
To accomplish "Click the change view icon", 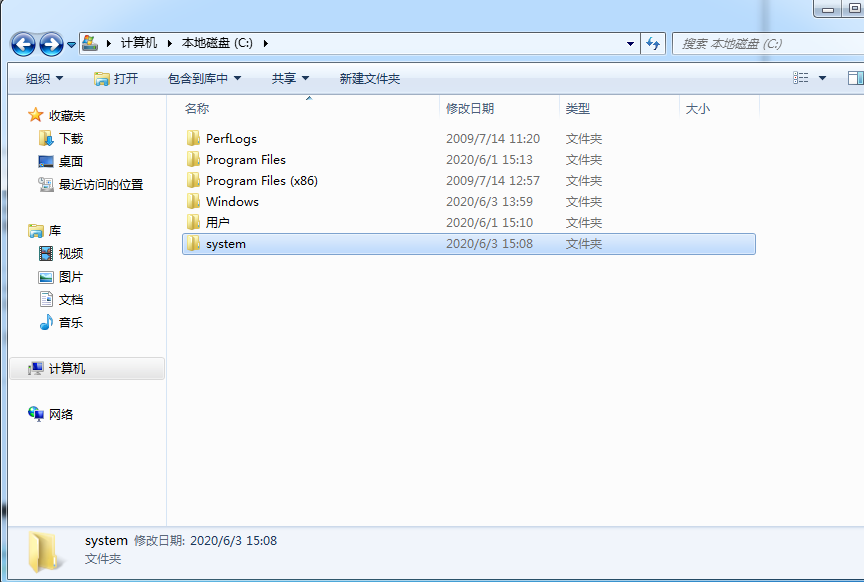I will pyautogui.click(x=801, y=78).
